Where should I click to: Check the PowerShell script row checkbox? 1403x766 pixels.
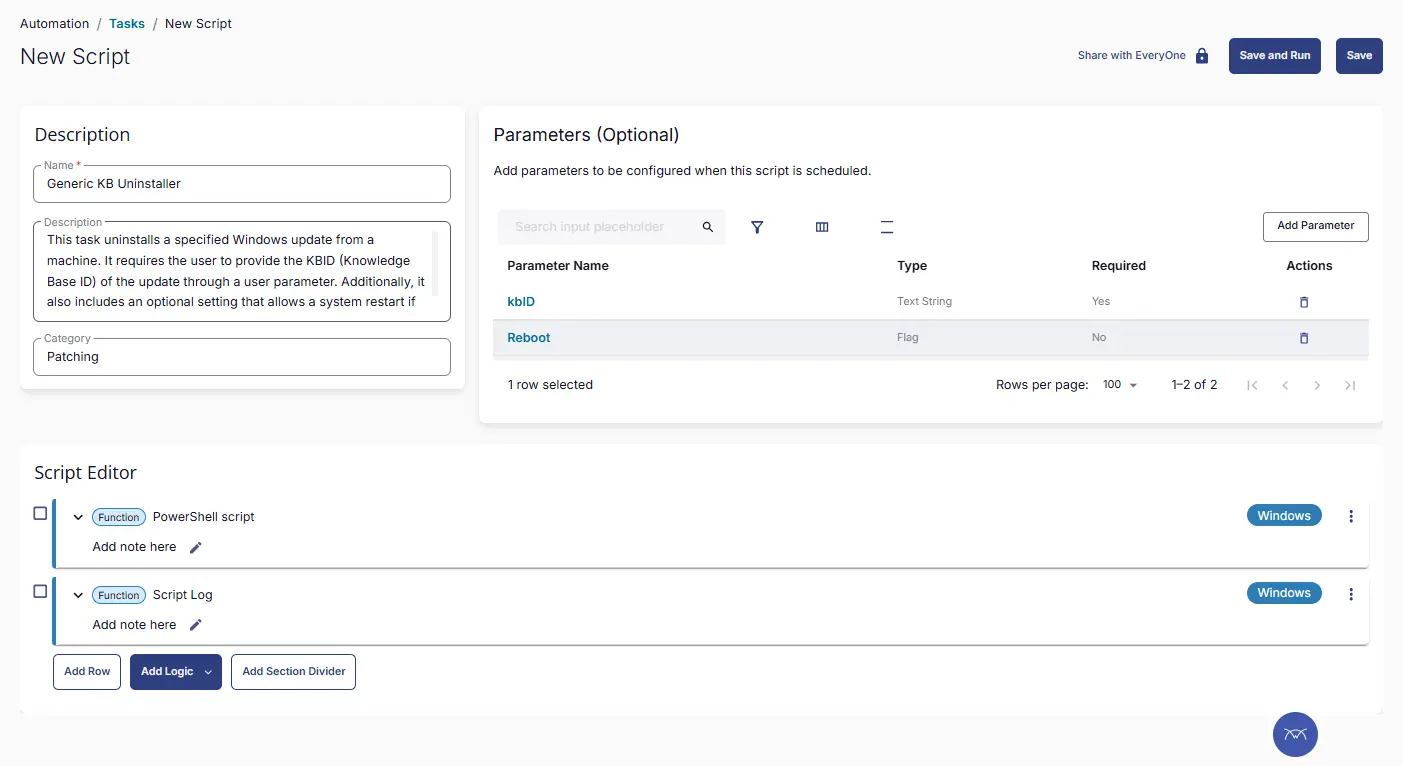point(40,513)
